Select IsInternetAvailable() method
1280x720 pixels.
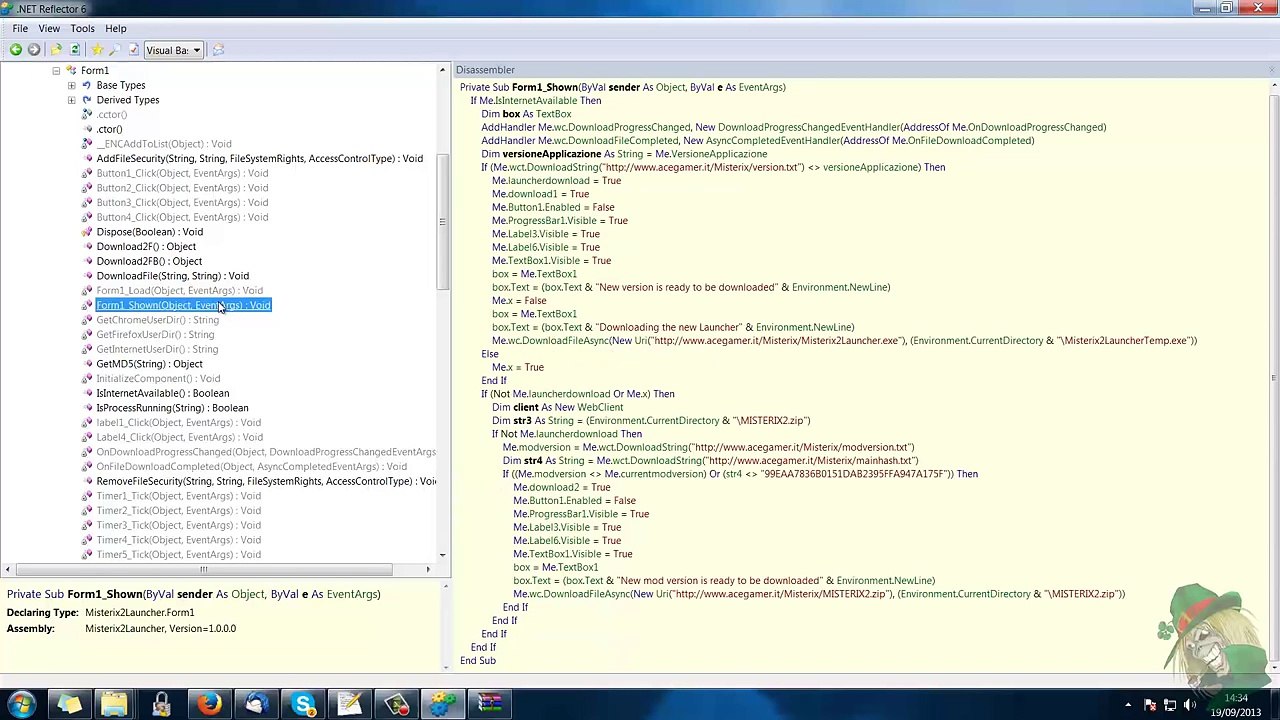tap(162, 393)
